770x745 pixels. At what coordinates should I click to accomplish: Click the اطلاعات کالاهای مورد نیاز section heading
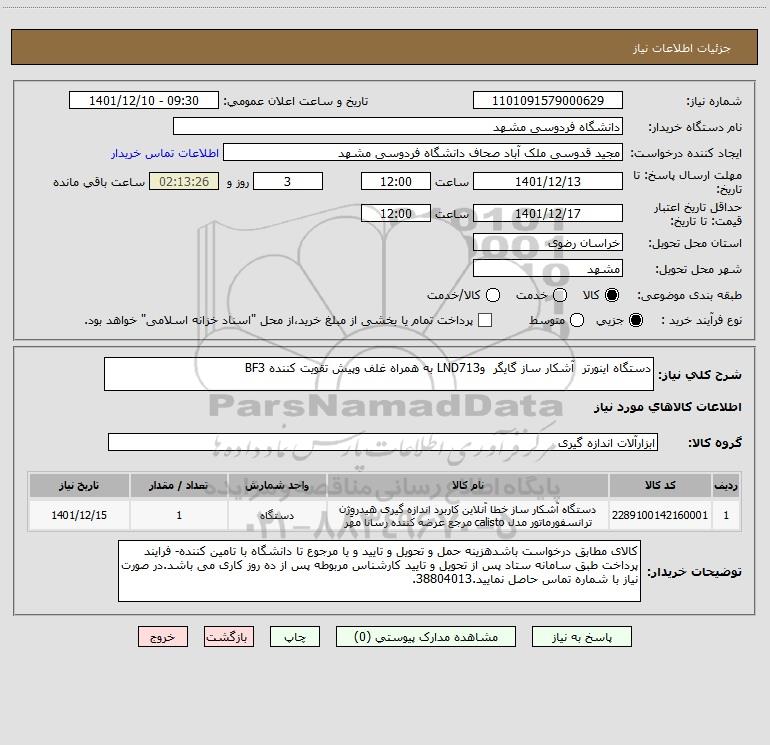point(668,407)
